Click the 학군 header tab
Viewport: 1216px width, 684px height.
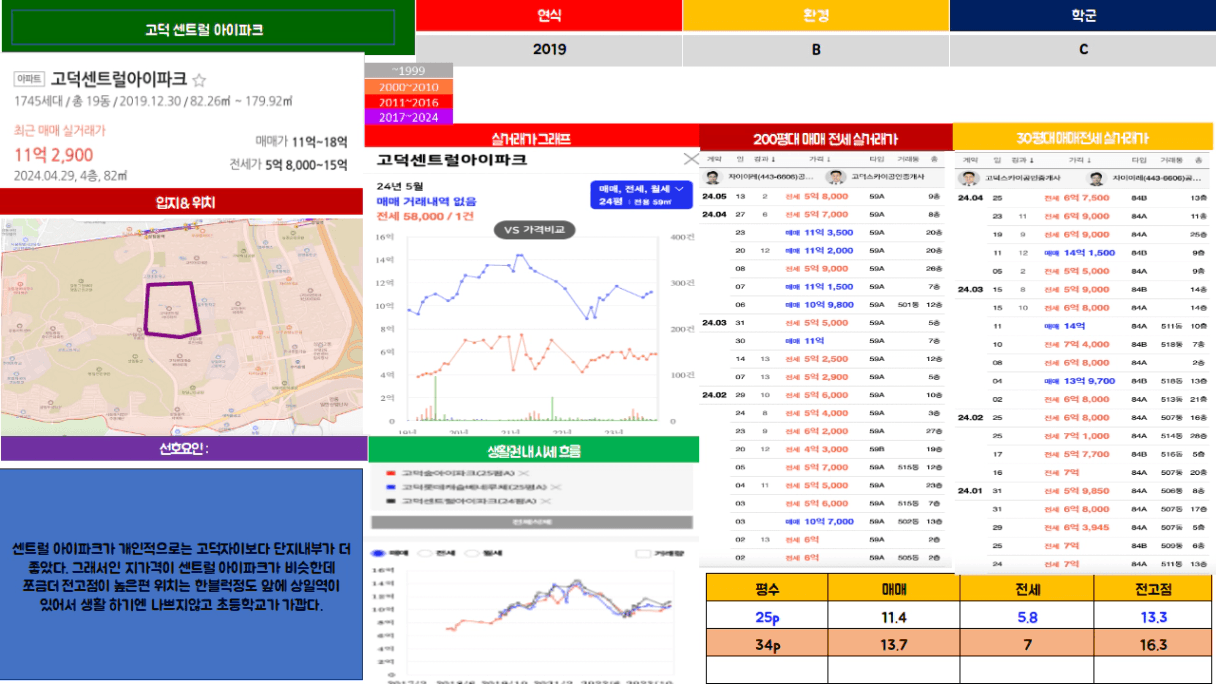coord(1082,15)
